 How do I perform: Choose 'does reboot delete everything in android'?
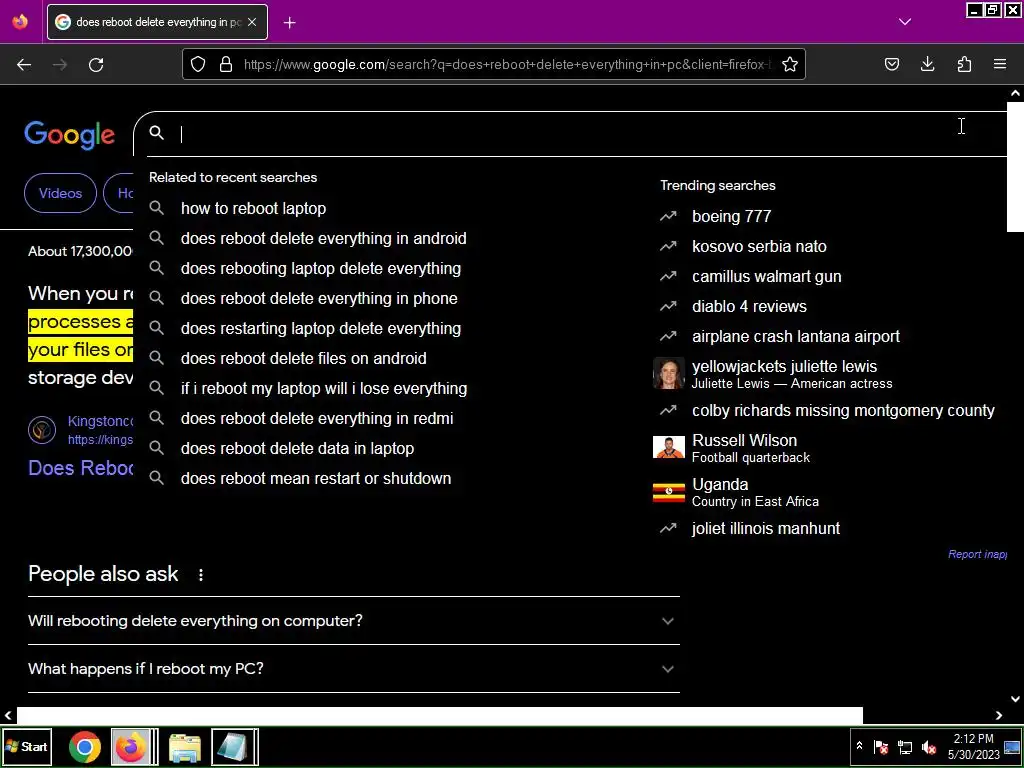click(323, 238)
